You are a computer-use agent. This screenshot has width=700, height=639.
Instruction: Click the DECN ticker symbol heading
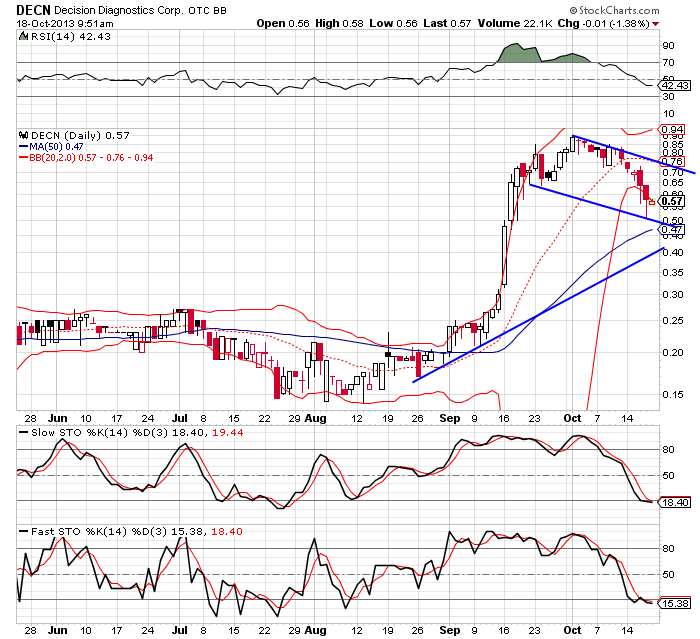[x=33, y=10]
